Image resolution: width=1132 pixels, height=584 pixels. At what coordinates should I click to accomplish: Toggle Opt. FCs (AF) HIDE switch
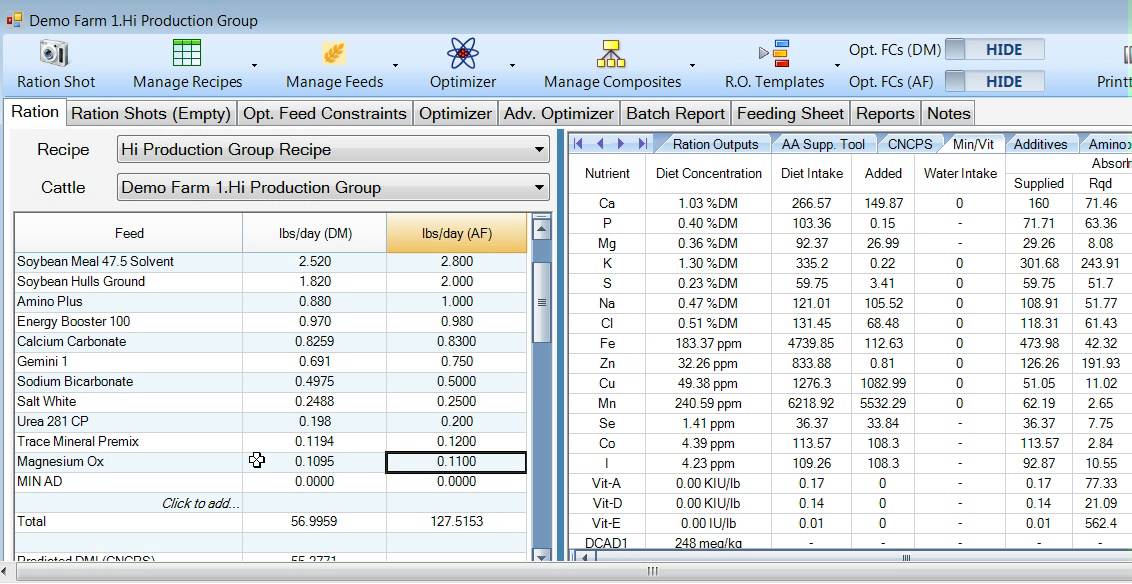pyautogui.click(x=995, y=82)
